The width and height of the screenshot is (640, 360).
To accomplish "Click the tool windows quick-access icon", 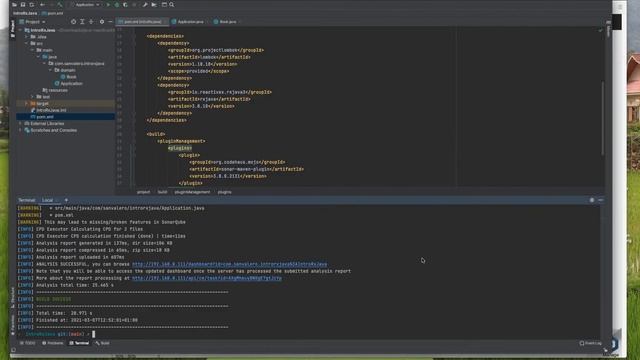I will pos(13,350).
